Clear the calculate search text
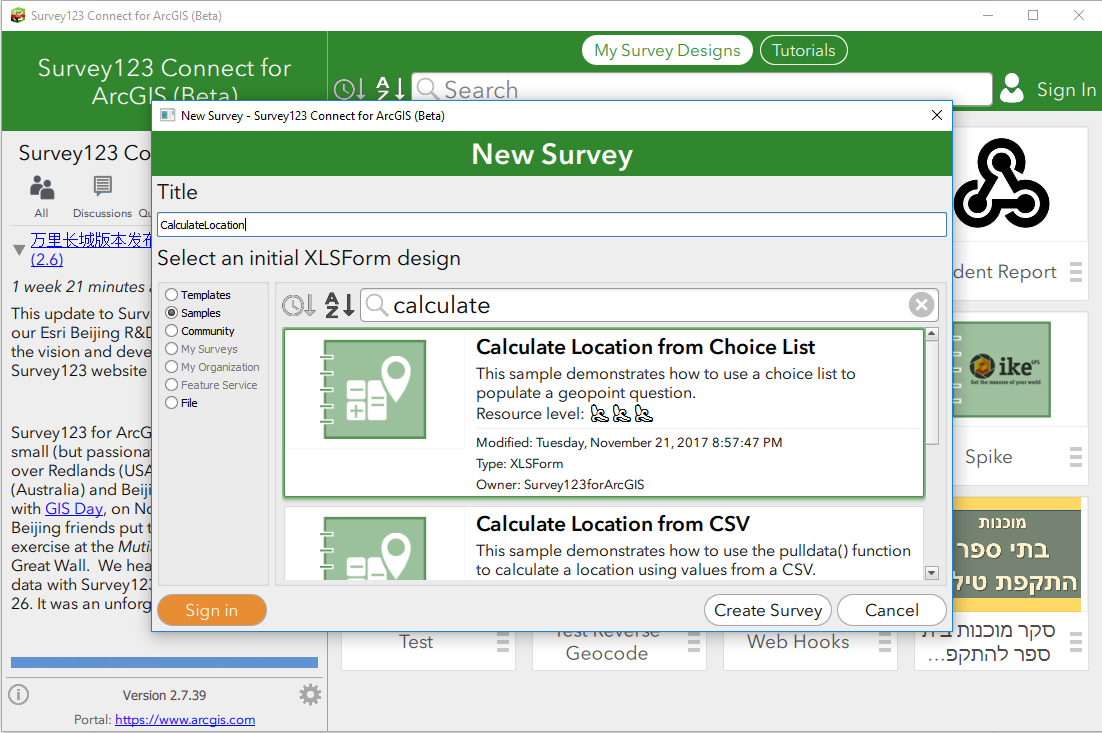 (921, 305)
